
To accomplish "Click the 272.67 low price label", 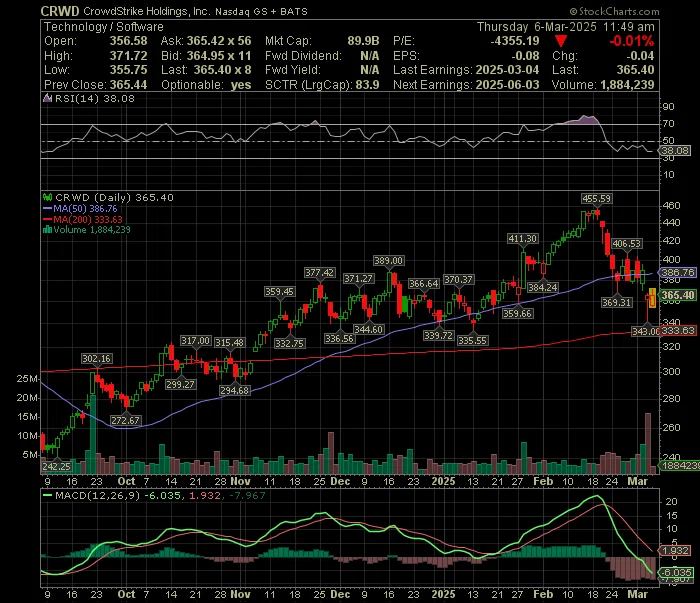I will [126, 420].
